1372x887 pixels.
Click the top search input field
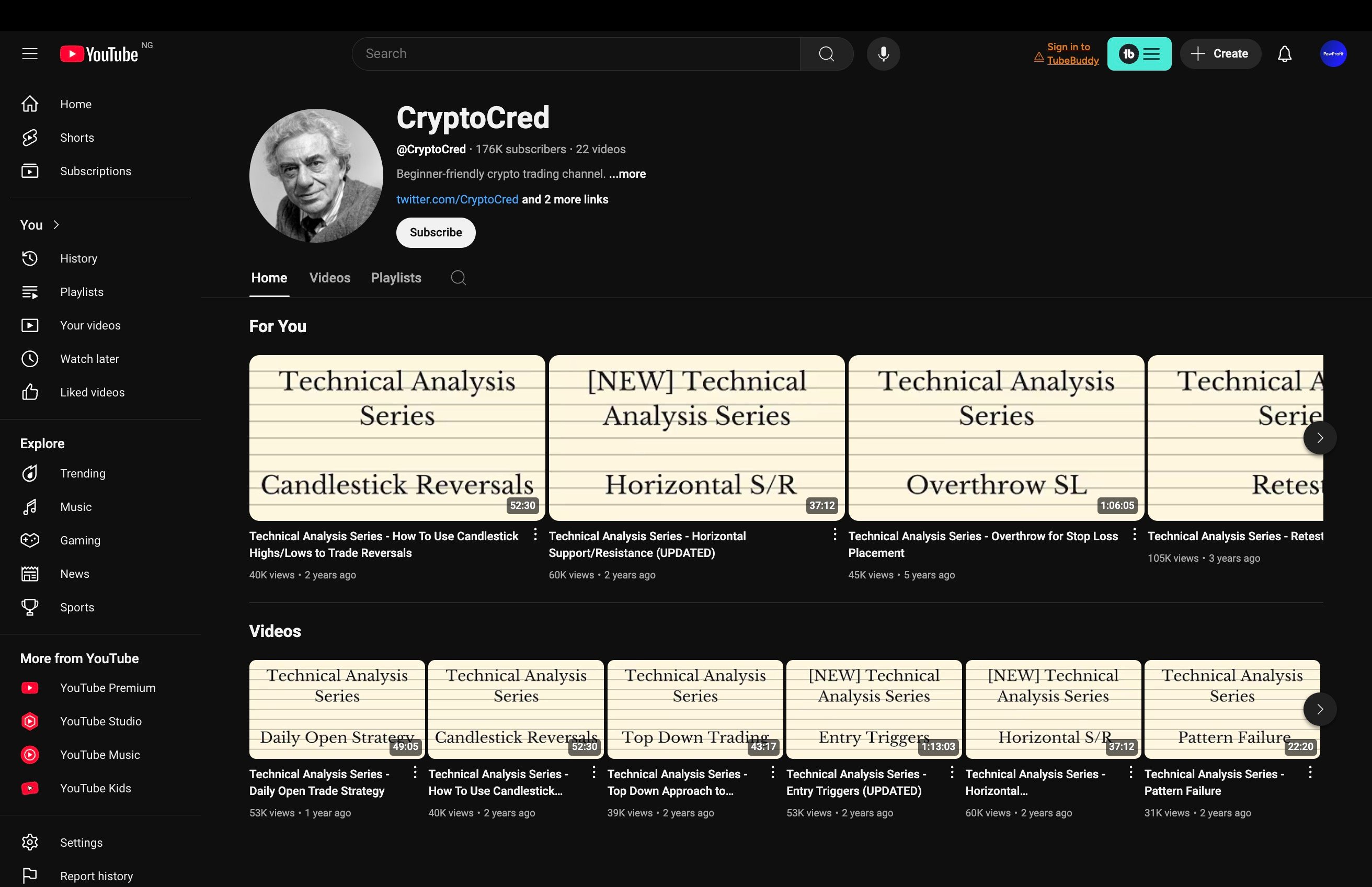(576, 53)
